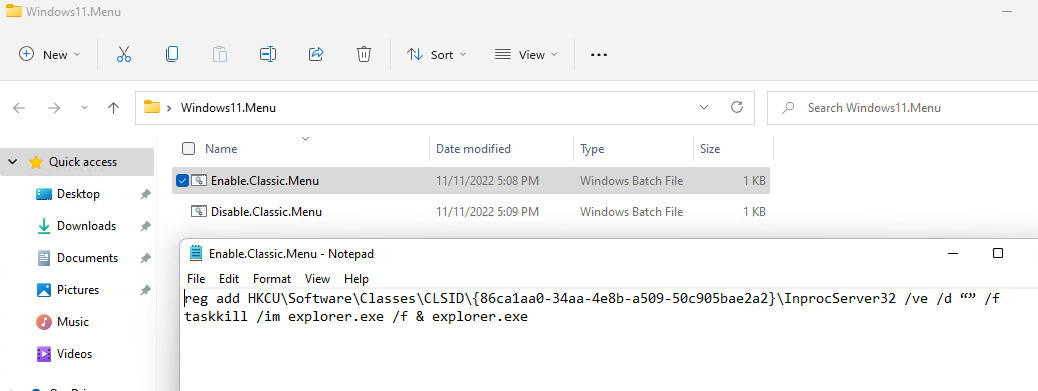The image size is (1038, 391).
Task: Go forward with the right arrow
Action: 54,108
